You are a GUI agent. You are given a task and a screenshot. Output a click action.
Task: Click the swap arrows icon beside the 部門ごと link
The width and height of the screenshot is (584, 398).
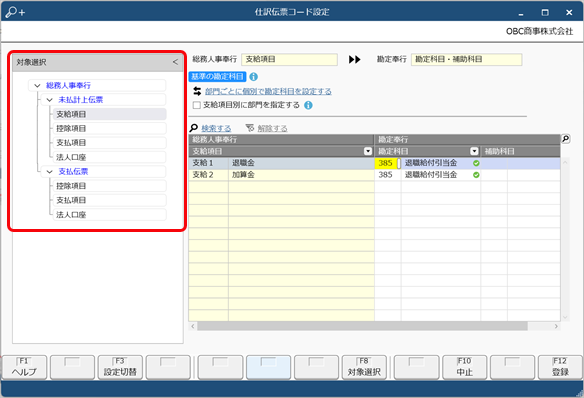pyautogui.click(x=197, y=91)
